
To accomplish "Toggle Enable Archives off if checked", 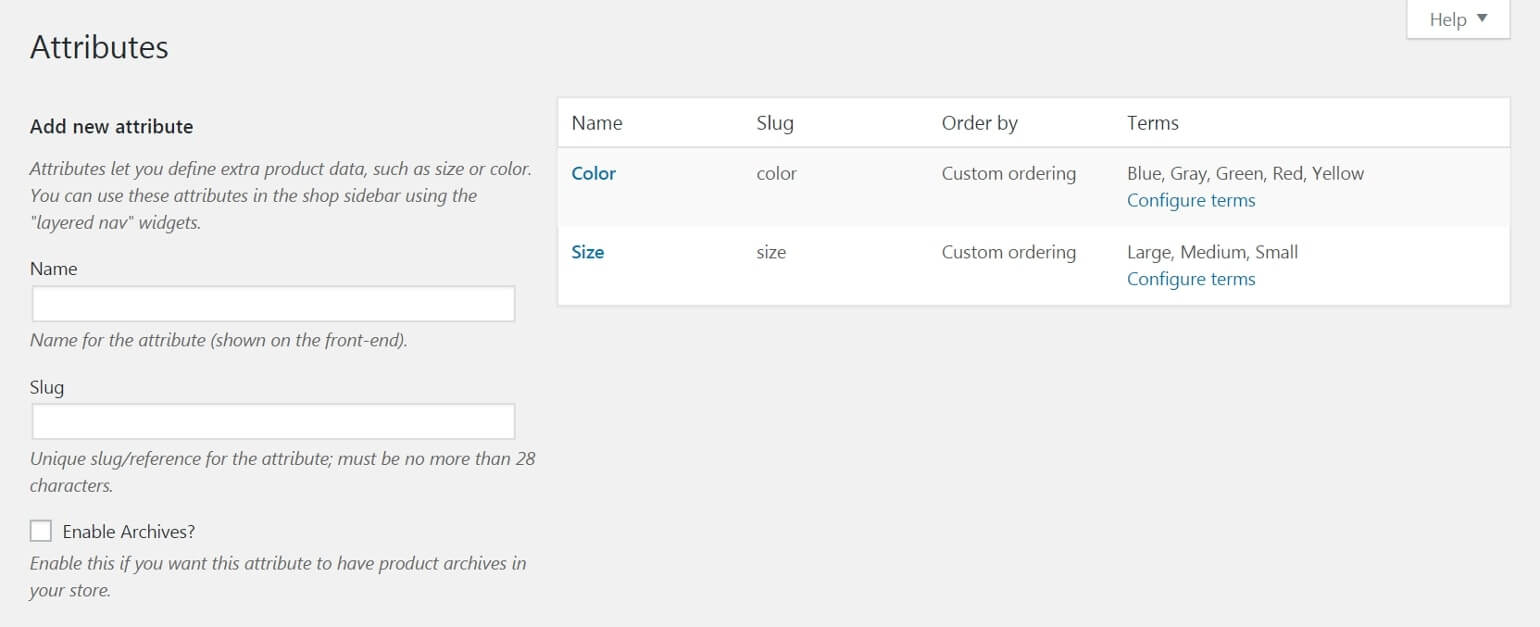I will click(x=41, y=530).
